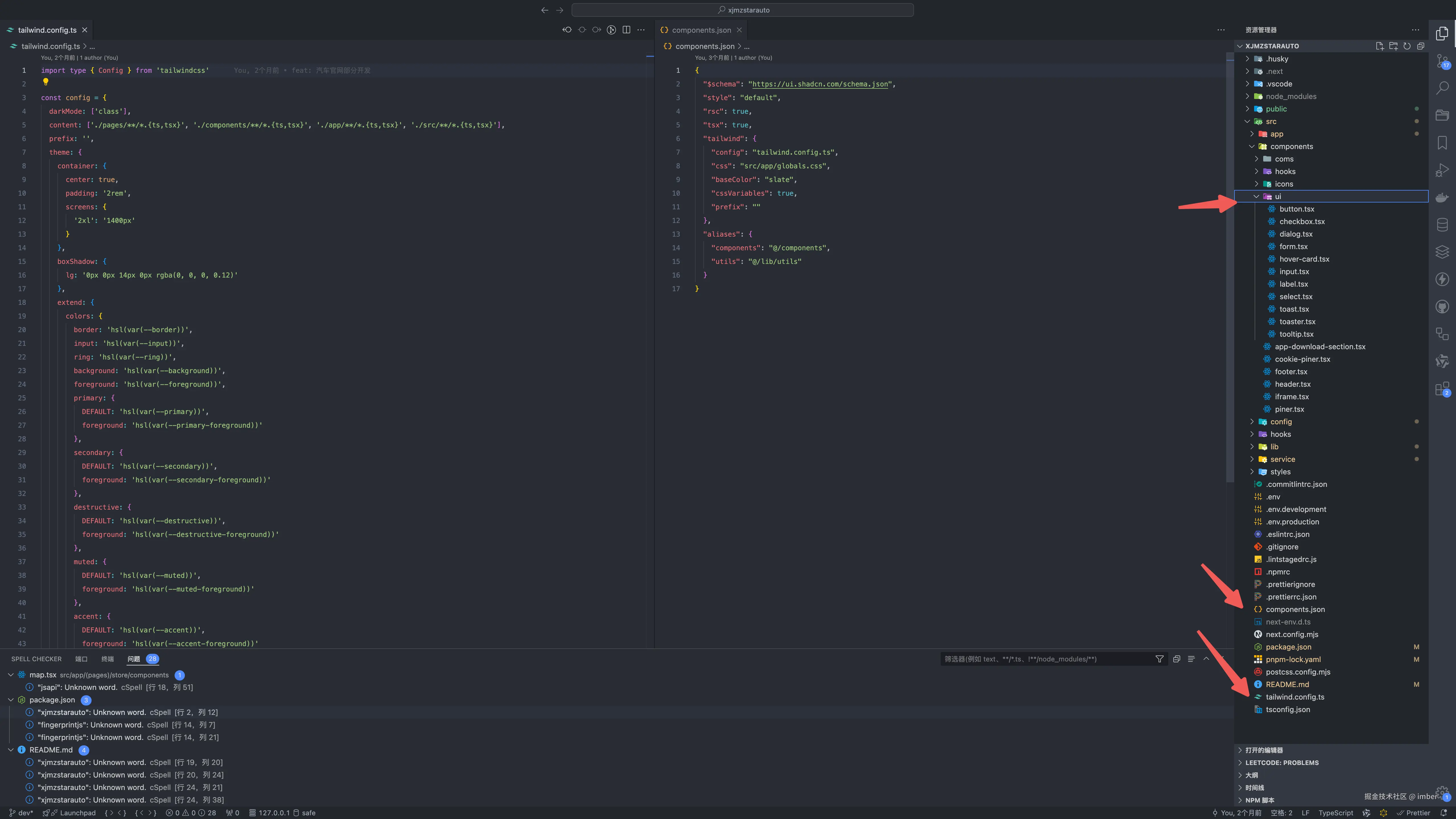Toggle the problems filter funnel icon
Viewport: 1456px width, 819px height.
(x=1159, y=659)
